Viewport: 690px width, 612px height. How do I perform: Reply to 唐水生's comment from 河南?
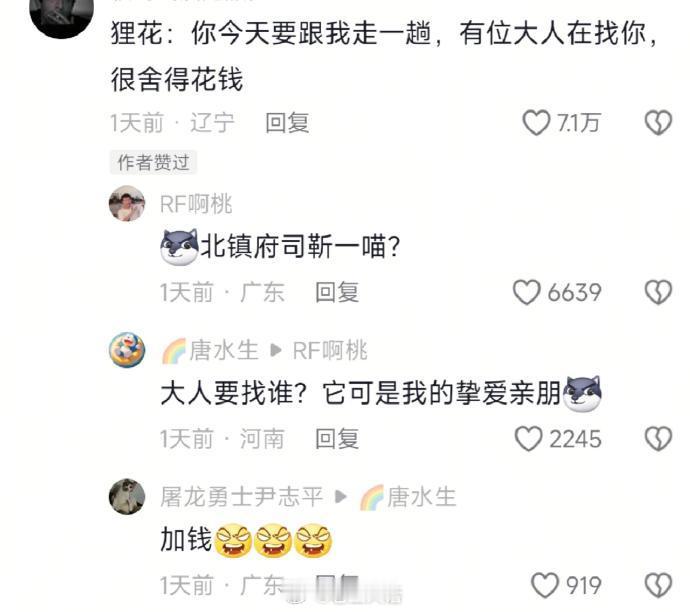pos(338,439)
